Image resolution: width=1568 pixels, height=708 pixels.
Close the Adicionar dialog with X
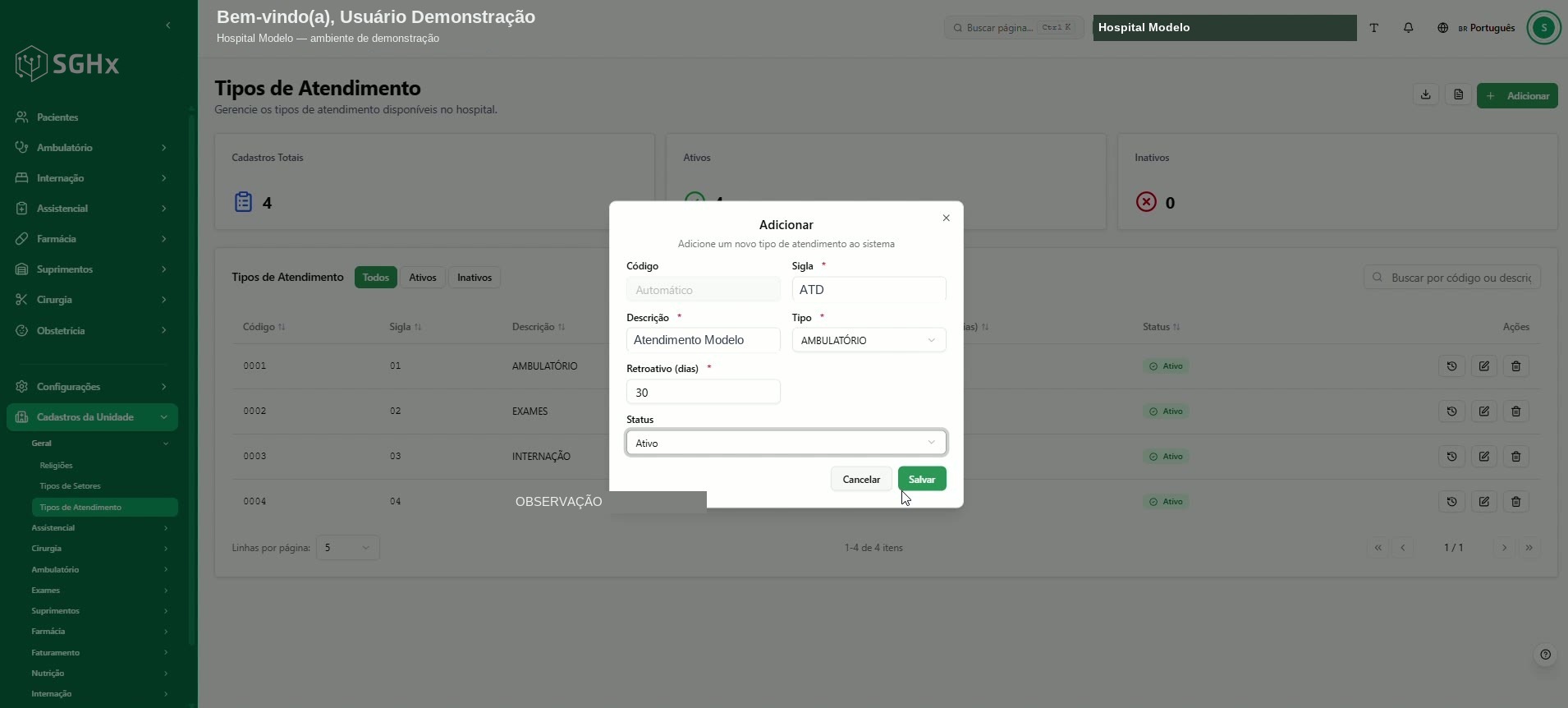(x=946, y=218)
